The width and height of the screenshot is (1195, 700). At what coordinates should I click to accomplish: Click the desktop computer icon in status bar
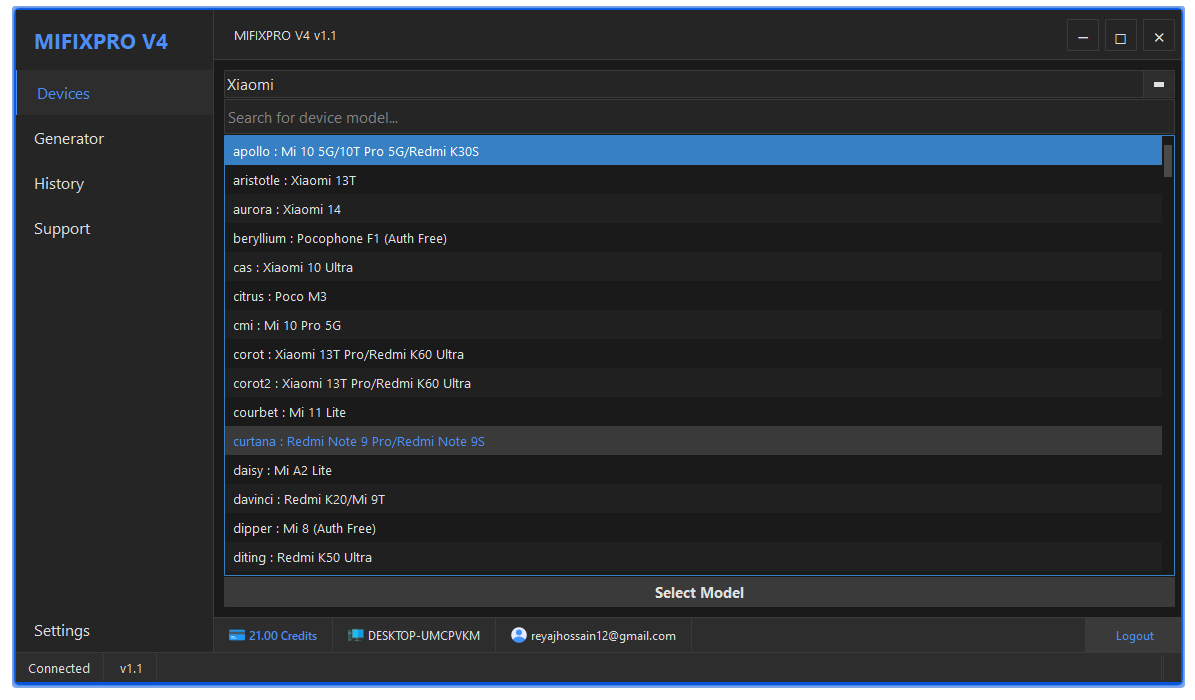point(355,636)
